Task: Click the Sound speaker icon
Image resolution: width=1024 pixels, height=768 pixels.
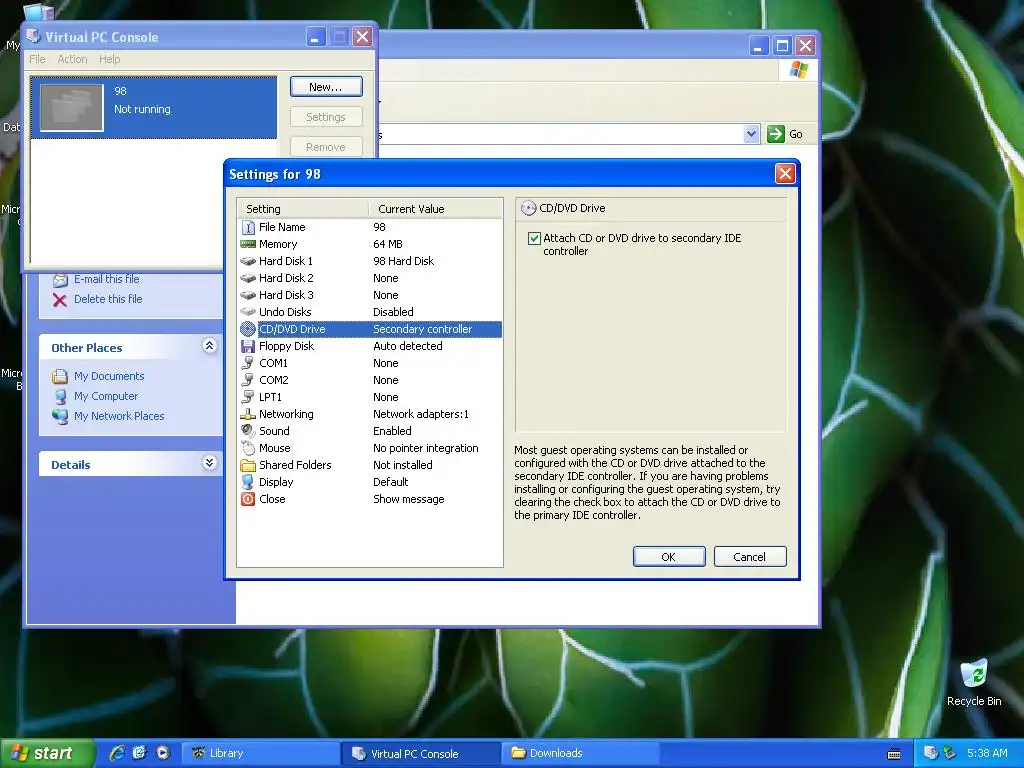Action: coord(248,431)
